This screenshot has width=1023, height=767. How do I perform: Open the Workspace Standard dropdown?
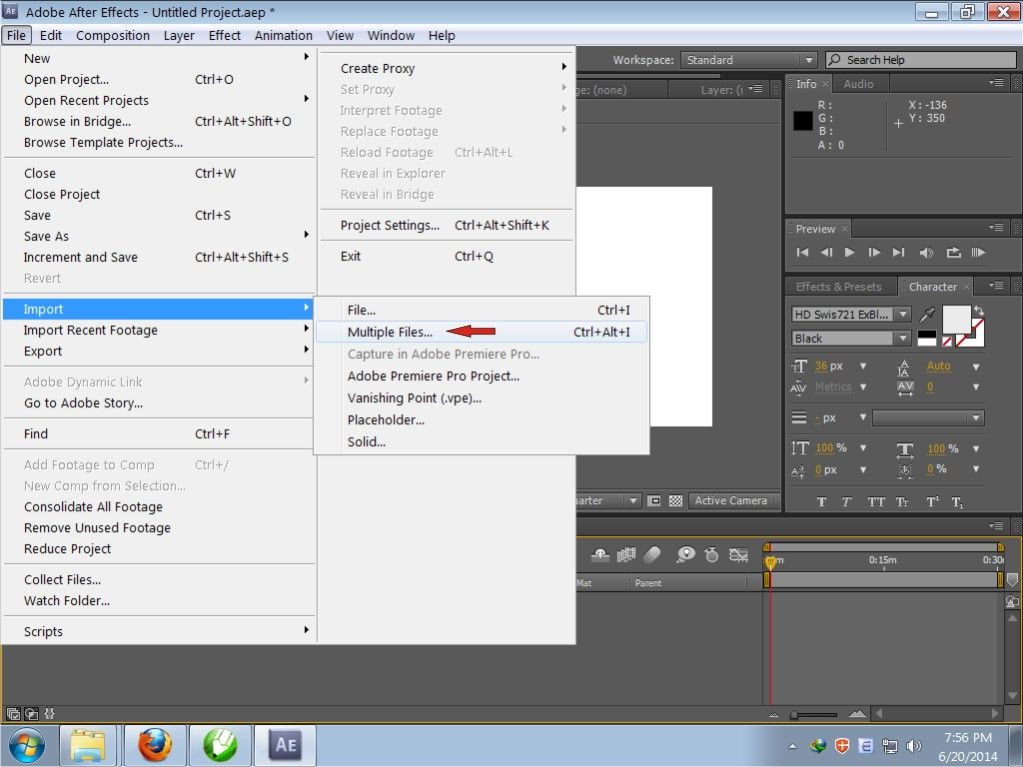coord(748,60)
